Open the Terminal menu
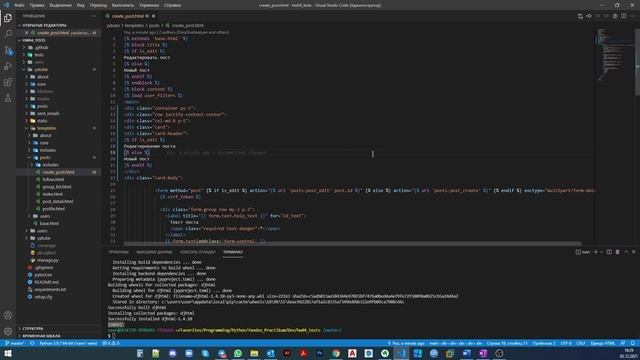The image size is (640, 360). pyautogui.click(x=149, y=5)
